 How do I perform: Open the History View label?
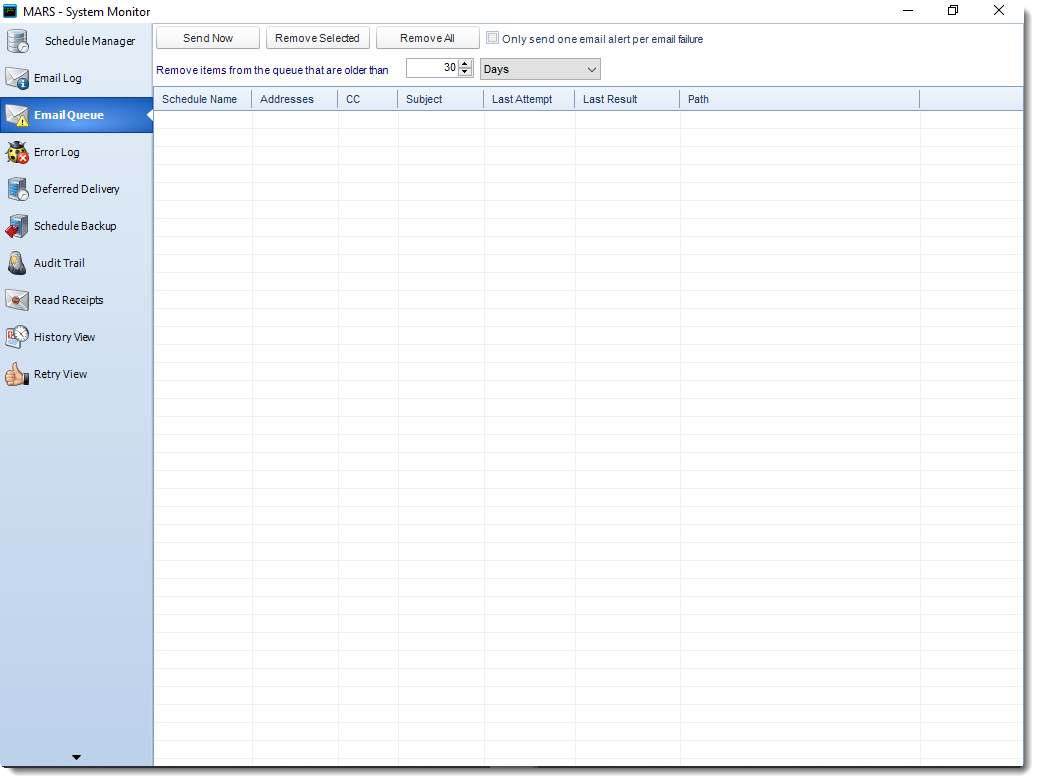coord(64,337)
